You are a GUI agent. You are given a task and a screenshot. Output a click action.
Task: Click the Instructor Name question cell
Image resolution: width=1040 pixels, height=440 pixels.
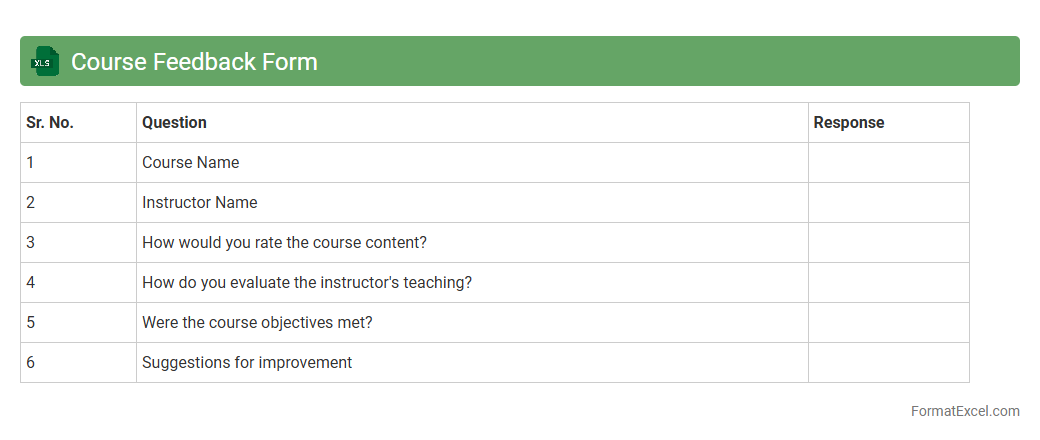(x=200, y=203)
